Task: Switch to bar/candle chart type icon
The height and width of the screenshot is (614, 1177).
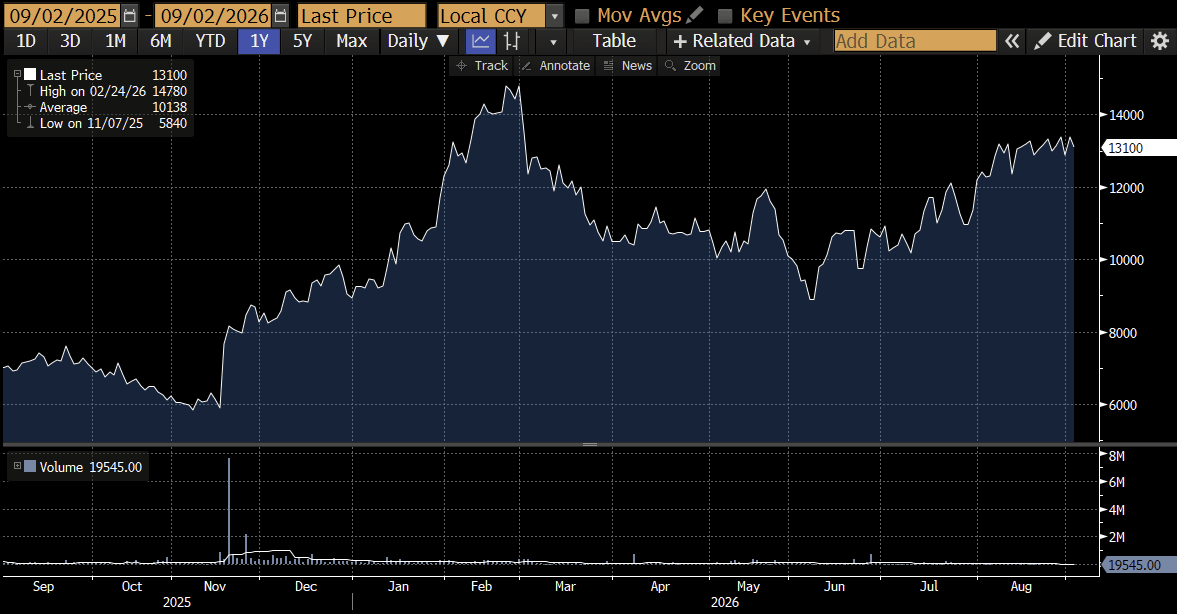Action: coord(512,41)
